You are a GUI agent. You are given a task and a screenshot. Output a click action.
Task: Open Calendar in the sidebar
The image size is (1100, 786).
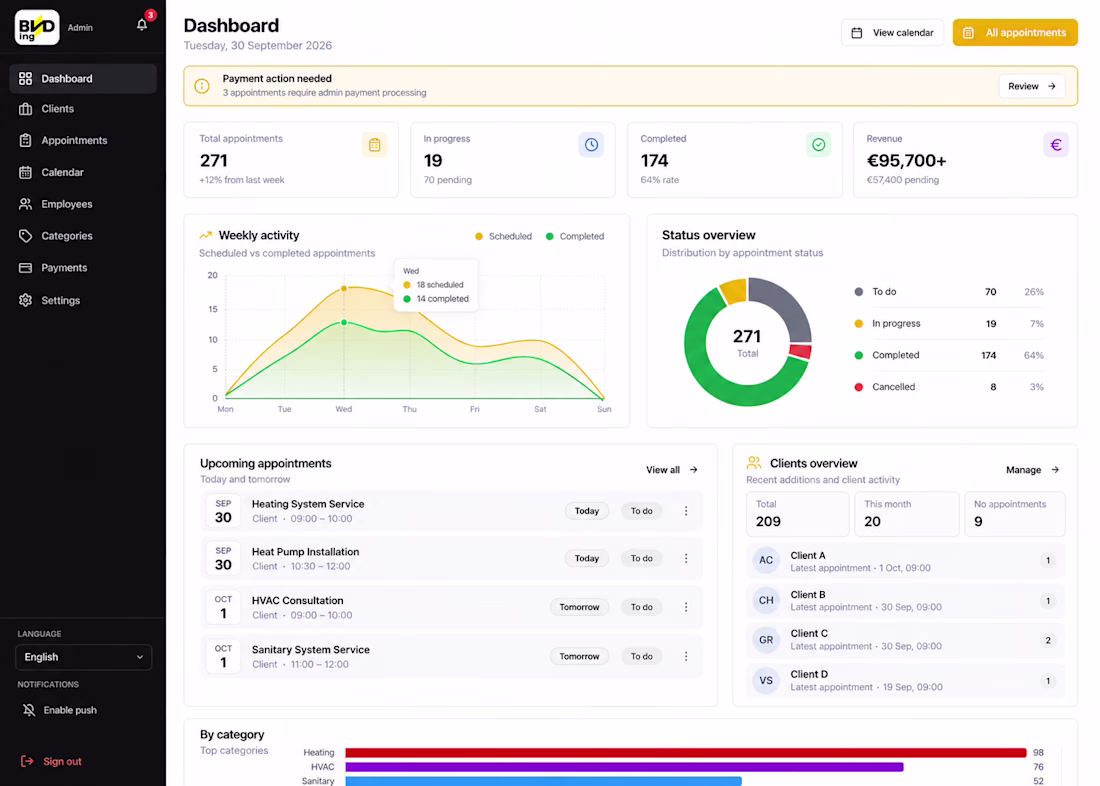(x=83, y=172)
